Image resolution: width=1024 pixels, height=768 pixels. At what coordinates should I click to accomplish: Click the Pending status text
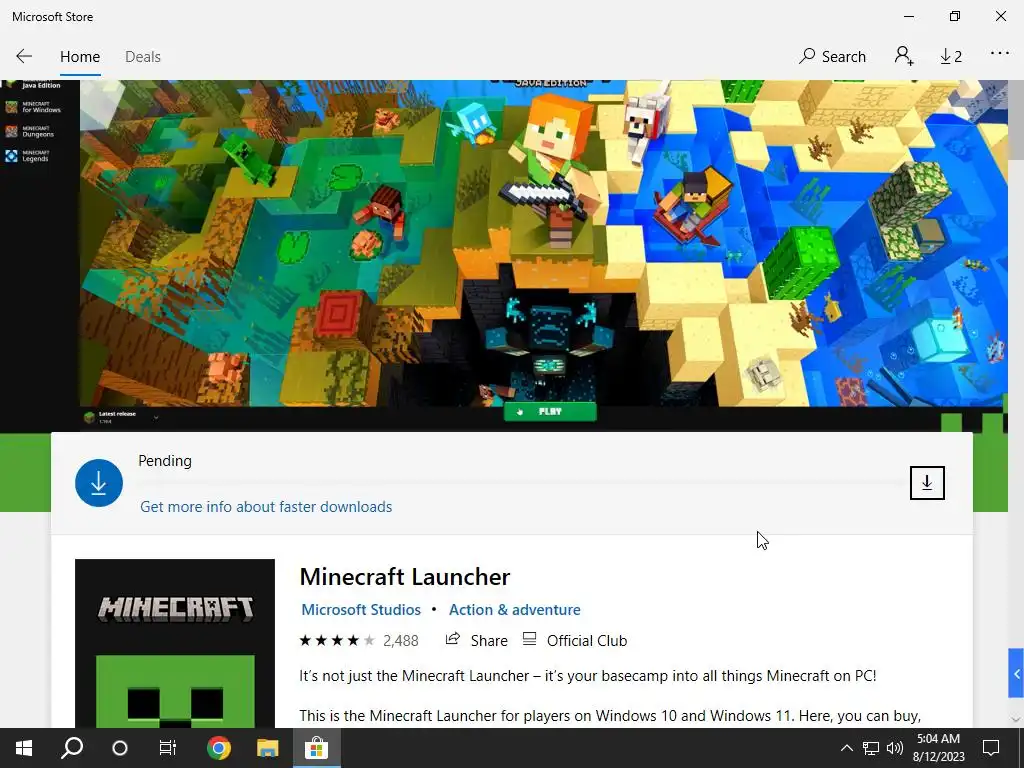tap(165, 461)
